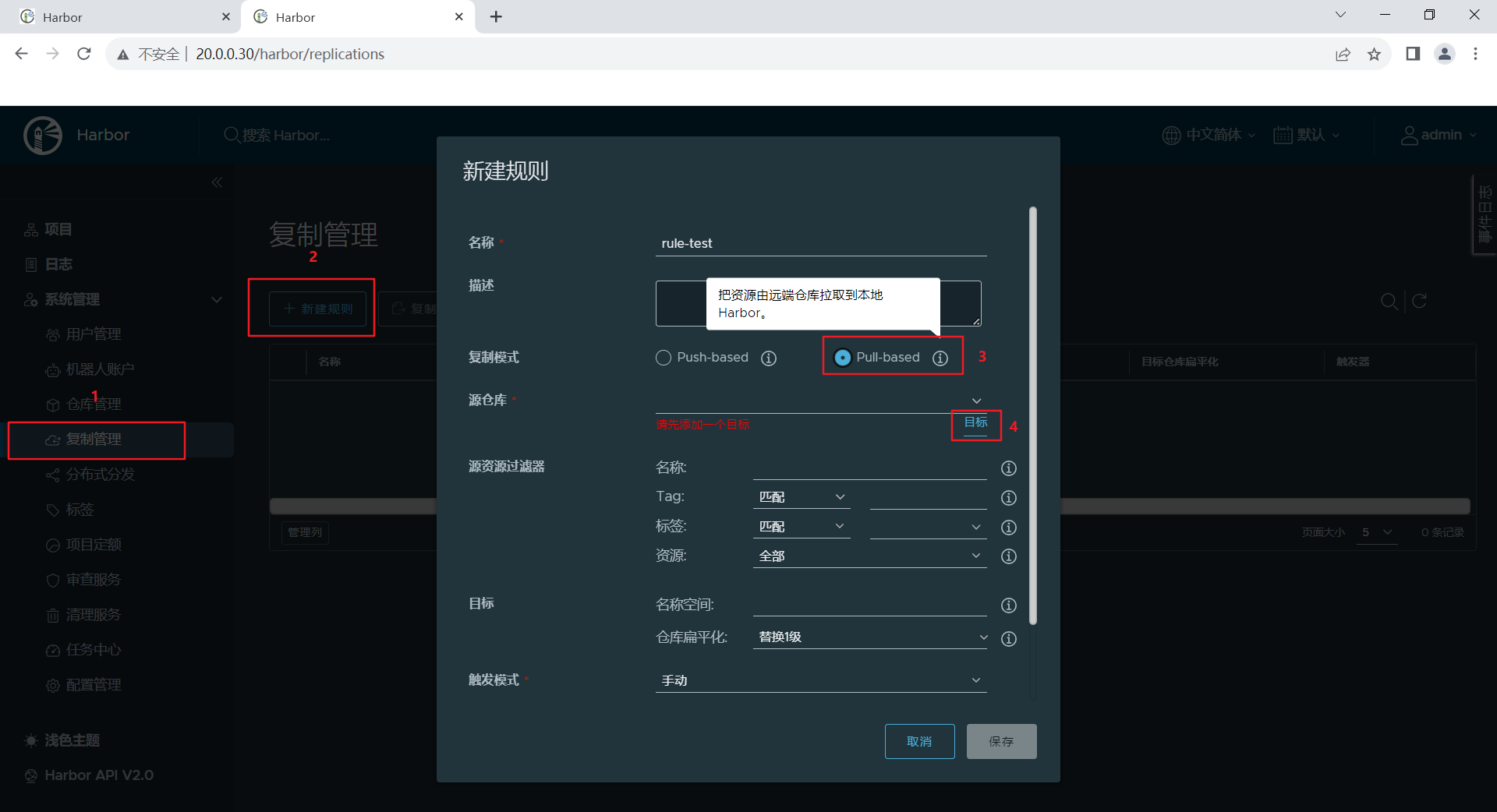Collapse 系统管理 section in sidebar

tap(217, 300)
